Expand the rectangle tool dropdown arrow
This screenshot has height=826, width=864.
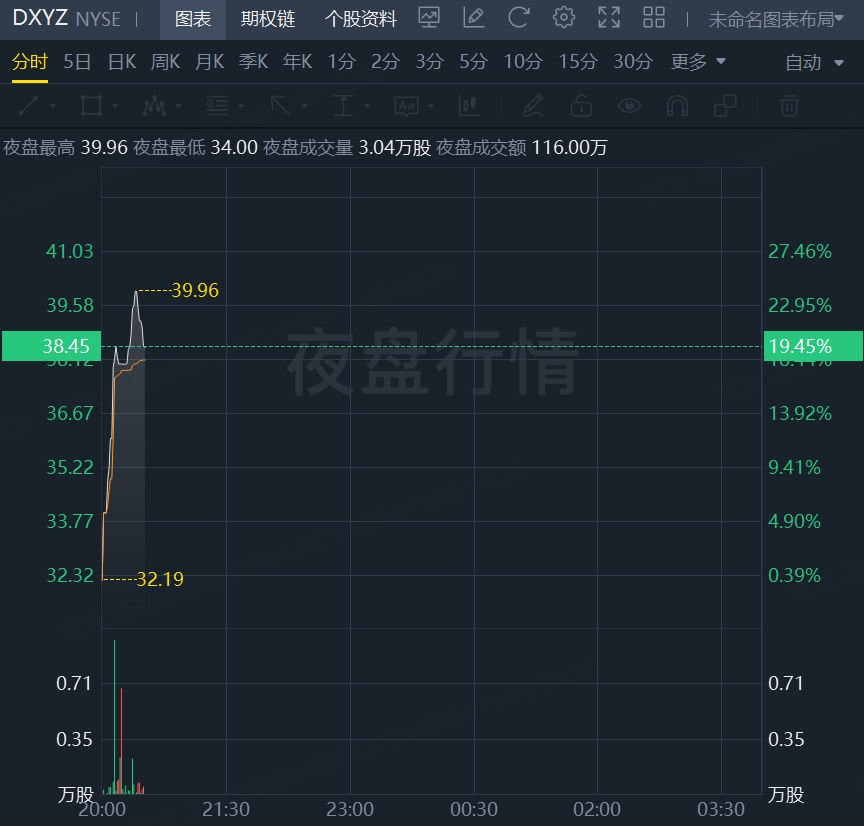(116, 106)
